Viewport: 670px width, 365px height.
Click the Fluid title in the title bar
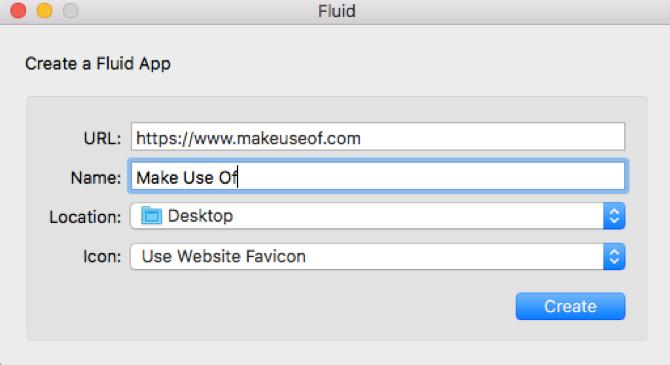point(337,11)
